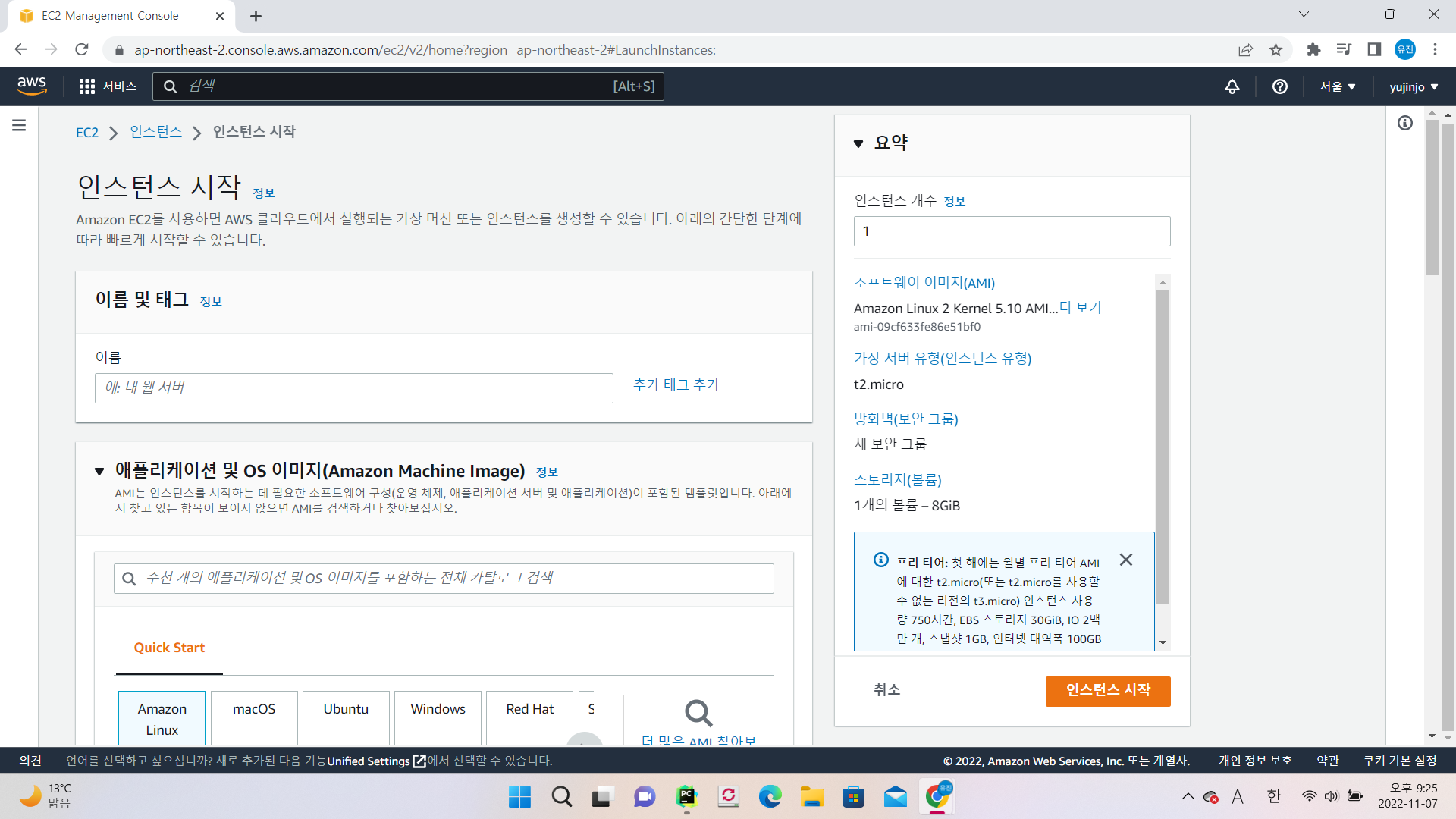
Task: Click the 추가 태그 추가 link
Action: click(676, 384)
